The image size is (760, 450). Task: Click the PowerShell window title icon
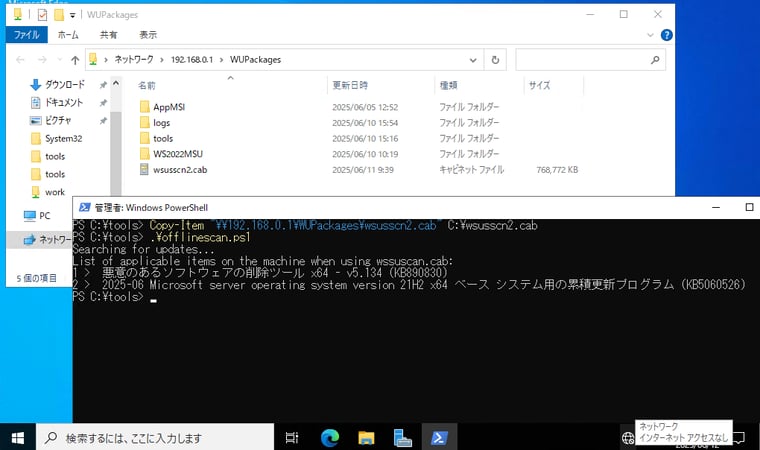[x=84, y=208]
